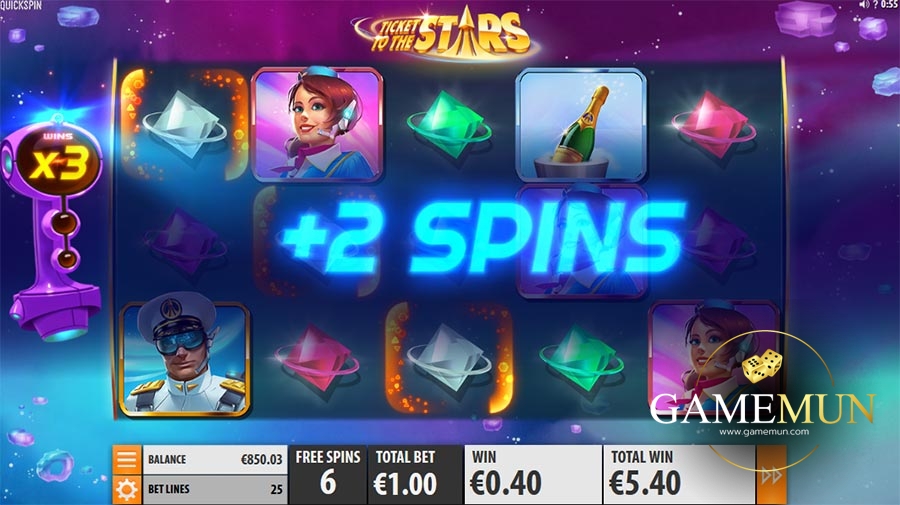The image size is (900, 505).
Task: Click the top-row stewardess symbol
Action: (317, 124)
